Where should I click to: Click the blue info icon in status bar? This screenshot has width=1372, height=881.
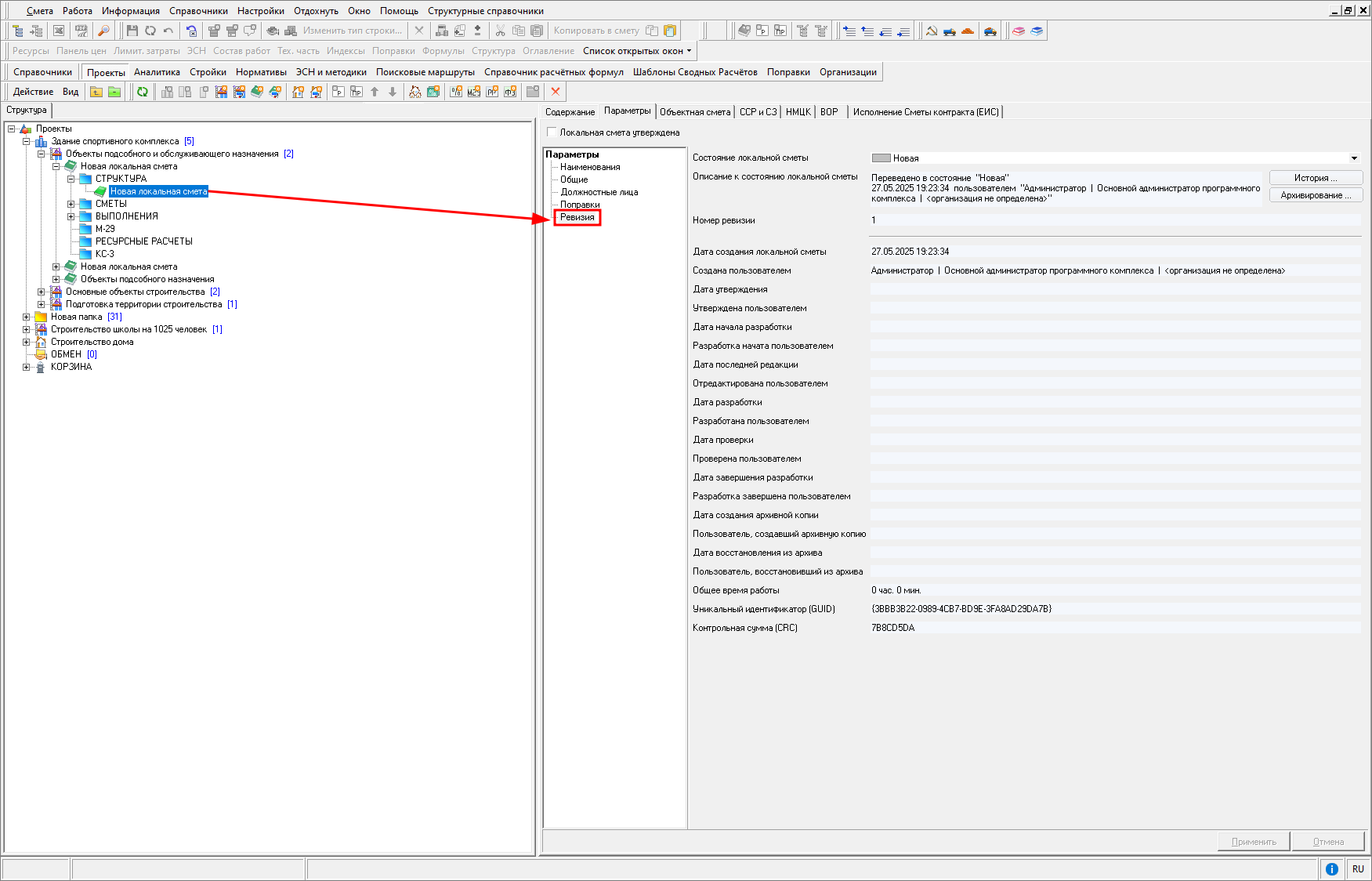(1331, 868)
